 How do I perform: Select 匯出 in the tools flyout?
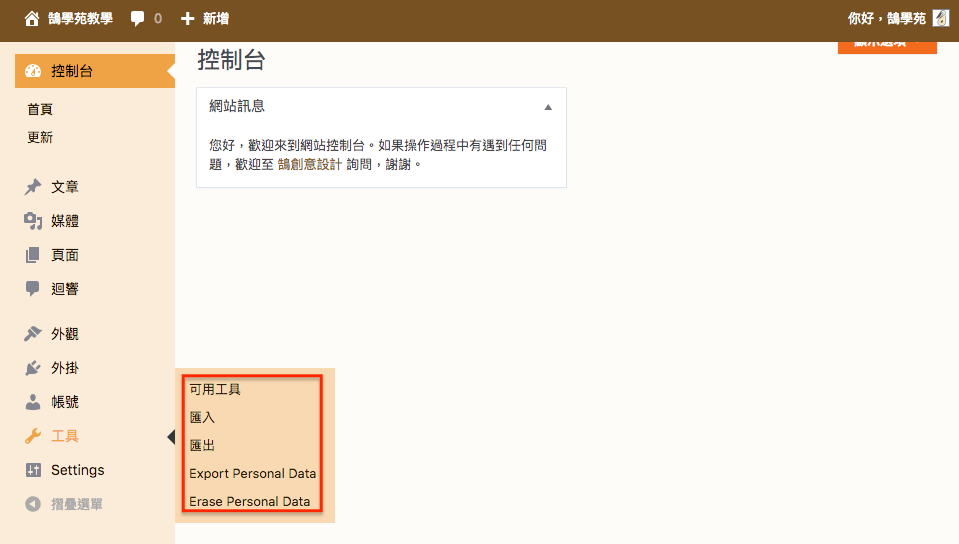[x=202, y=445]
